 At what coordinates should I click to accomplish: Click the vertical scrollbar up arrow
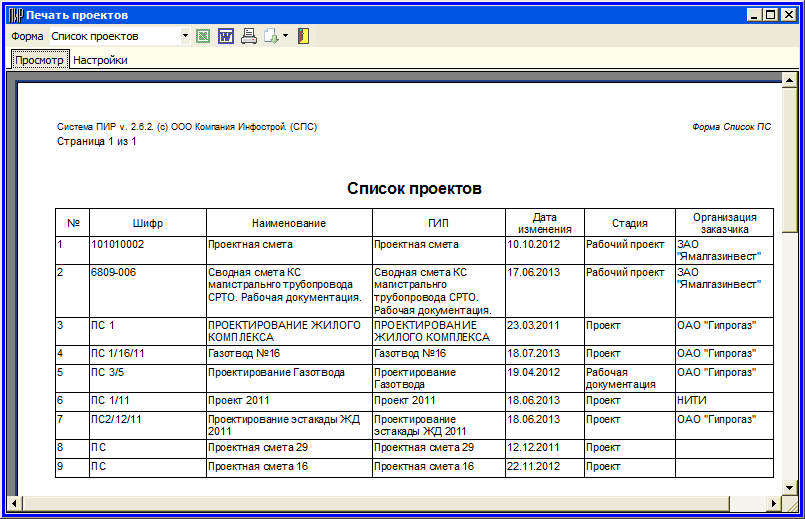point(788,80)
